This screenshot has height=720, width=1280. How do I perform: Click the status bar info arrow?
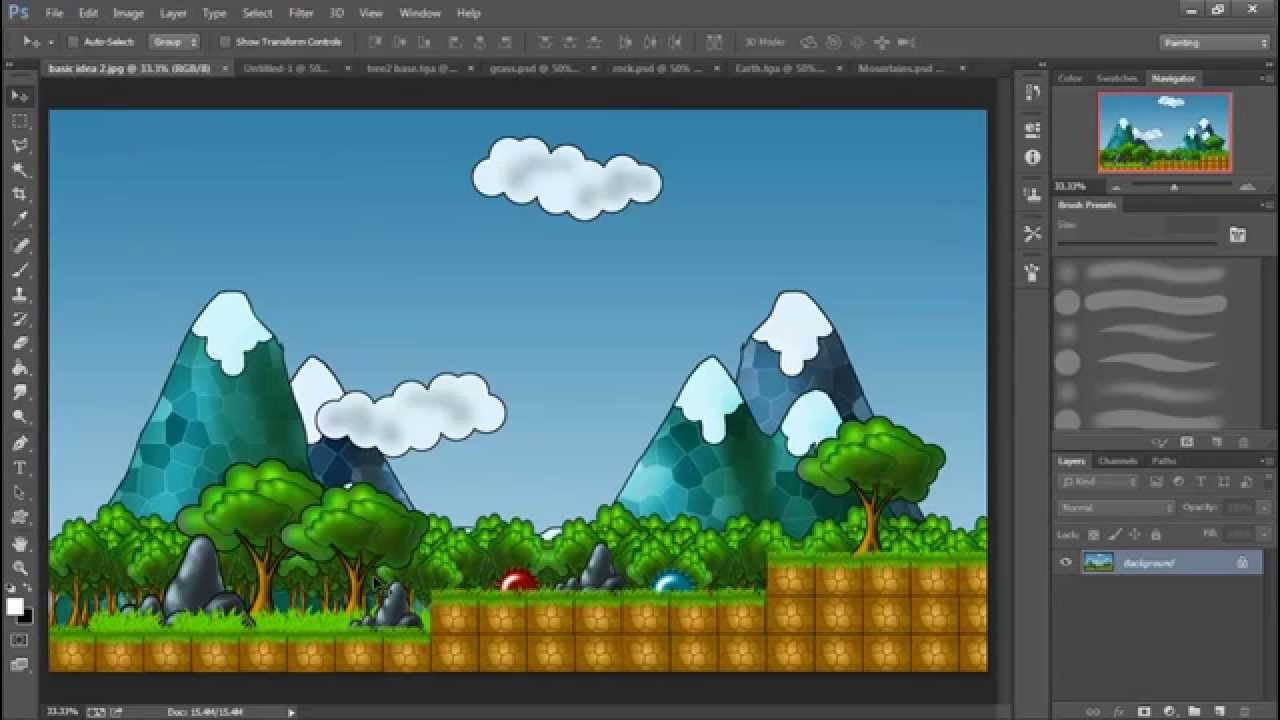tap(291, 712)
